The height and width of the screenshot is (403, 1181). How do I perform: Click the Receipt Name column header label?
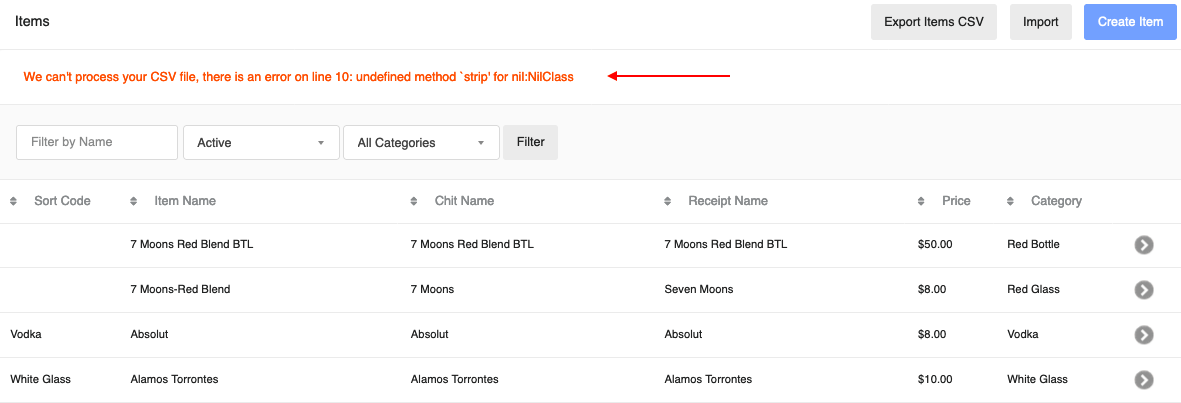click(728, 201)
